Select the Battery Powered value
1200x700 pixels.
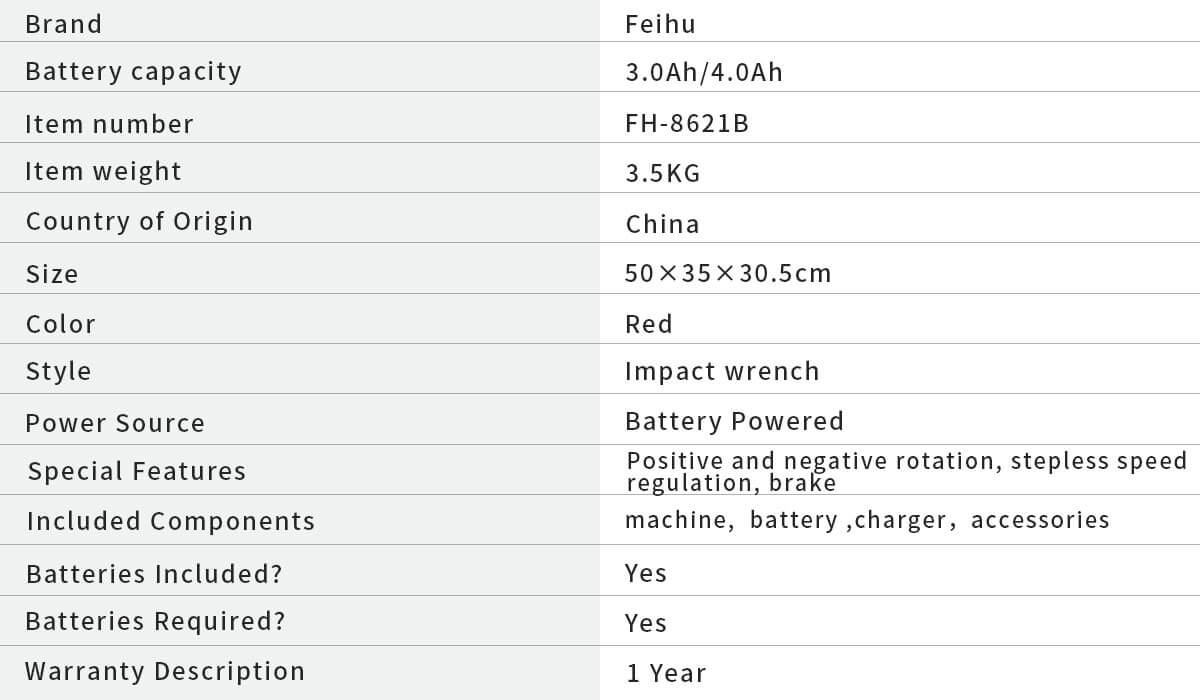coord(734,421)
